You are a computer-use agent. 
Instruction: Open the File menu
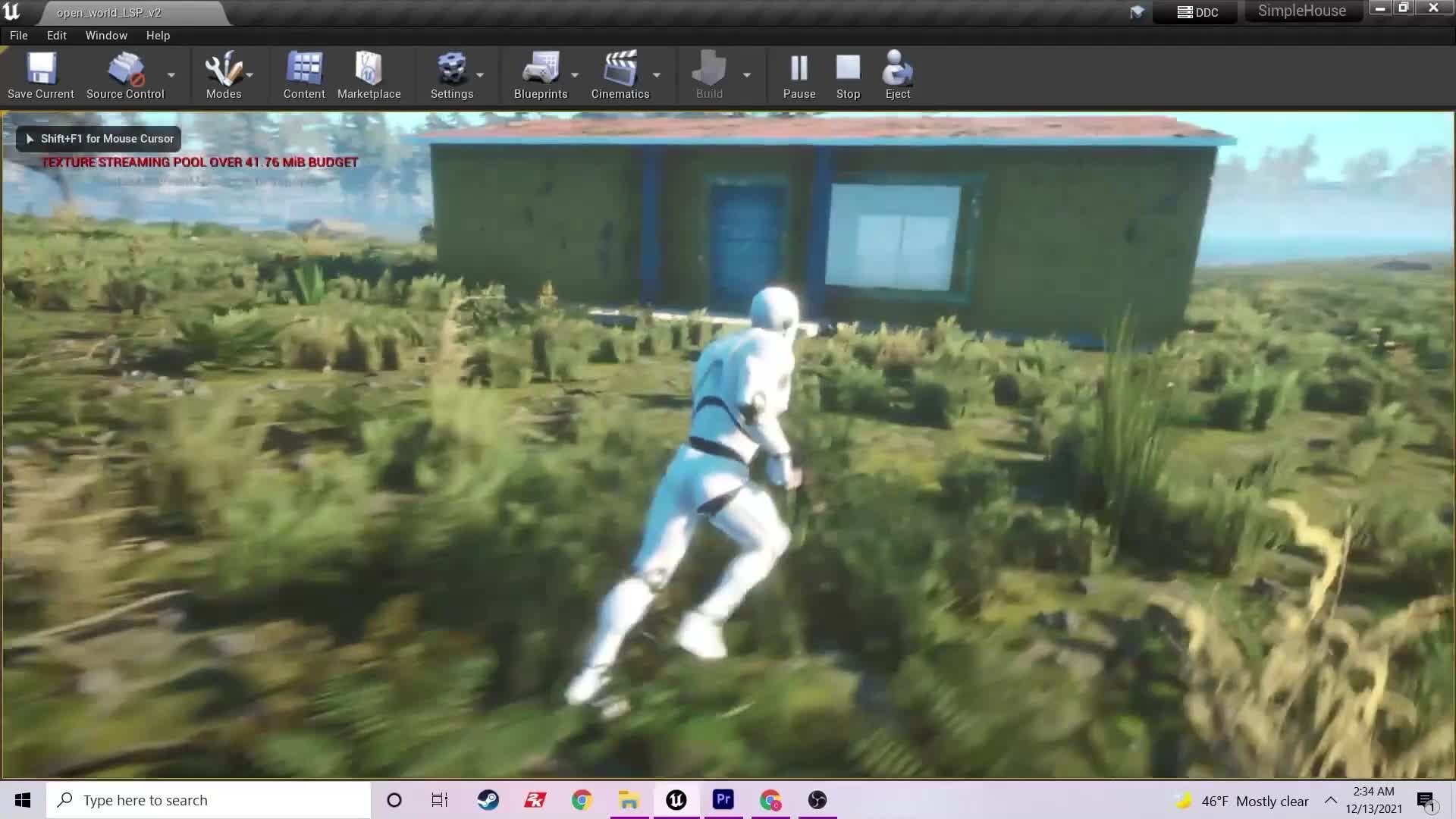18,36
